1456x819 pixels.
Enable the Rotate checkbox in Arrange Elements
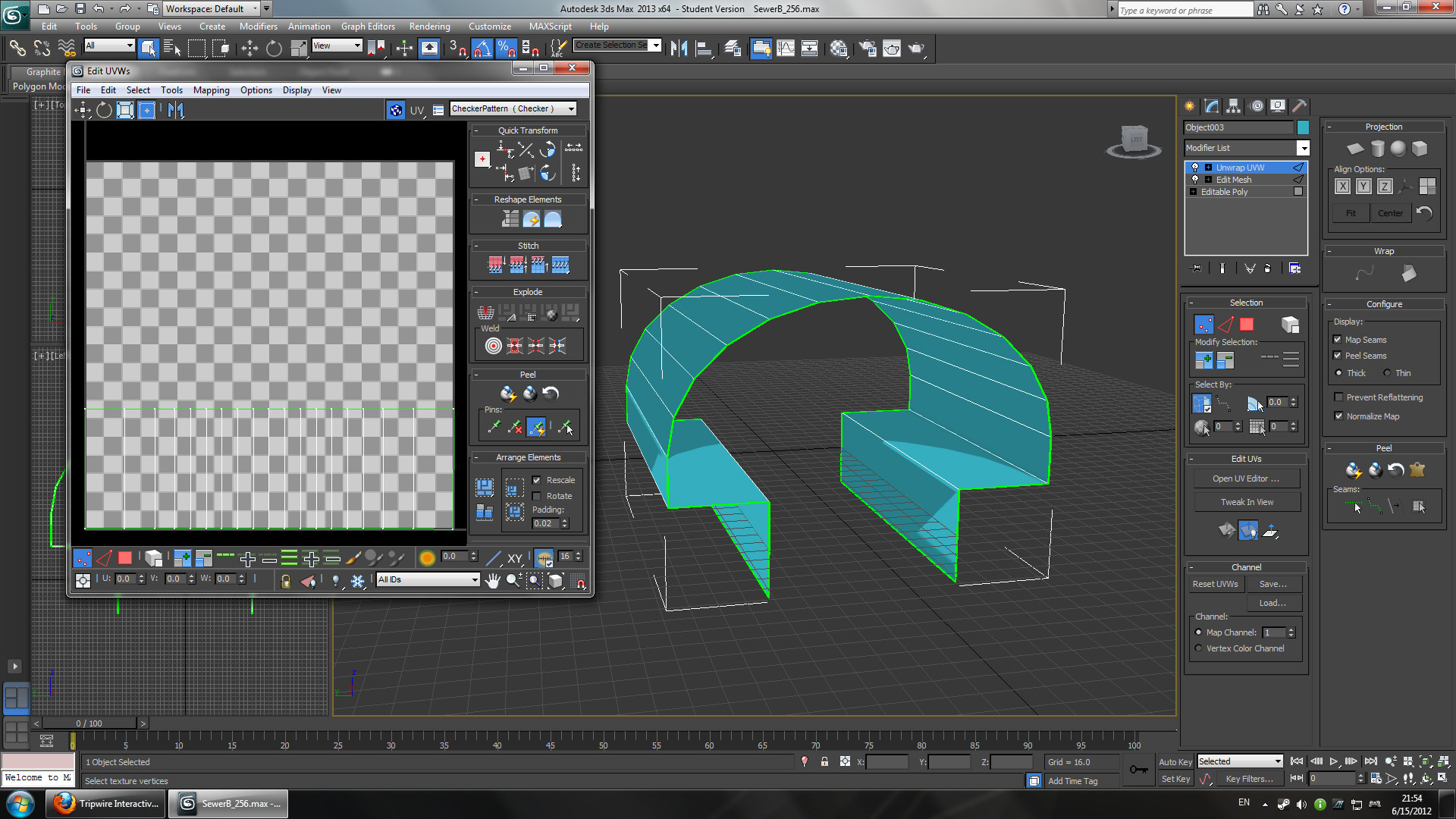[536, 496]
